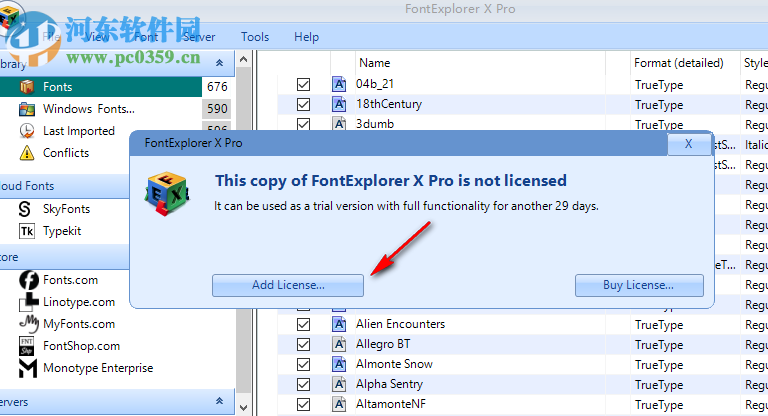Open the Tools menu

tap(255, 37)
